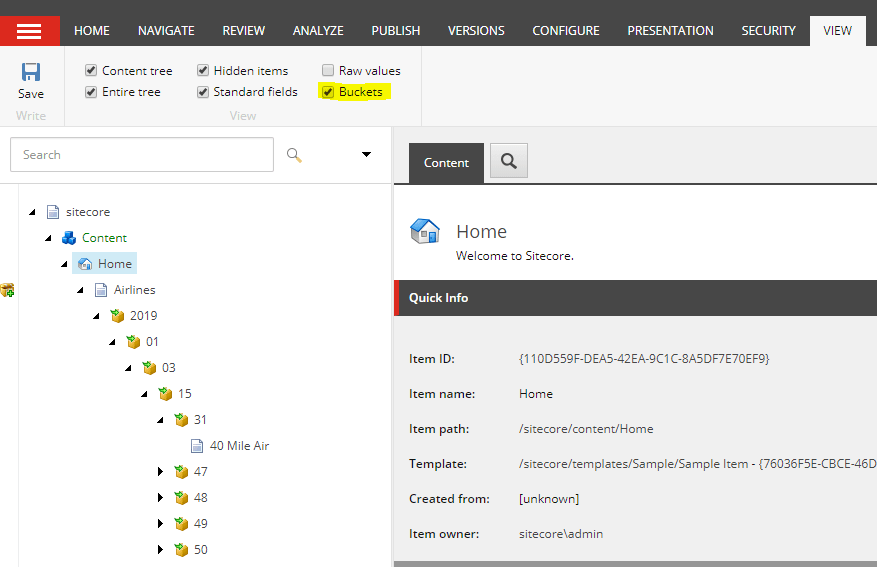The width and height of the screenshot is (877, 567).
Task: Click the /sitecore/content/Home item path value
Action: [x=586, y=429]
